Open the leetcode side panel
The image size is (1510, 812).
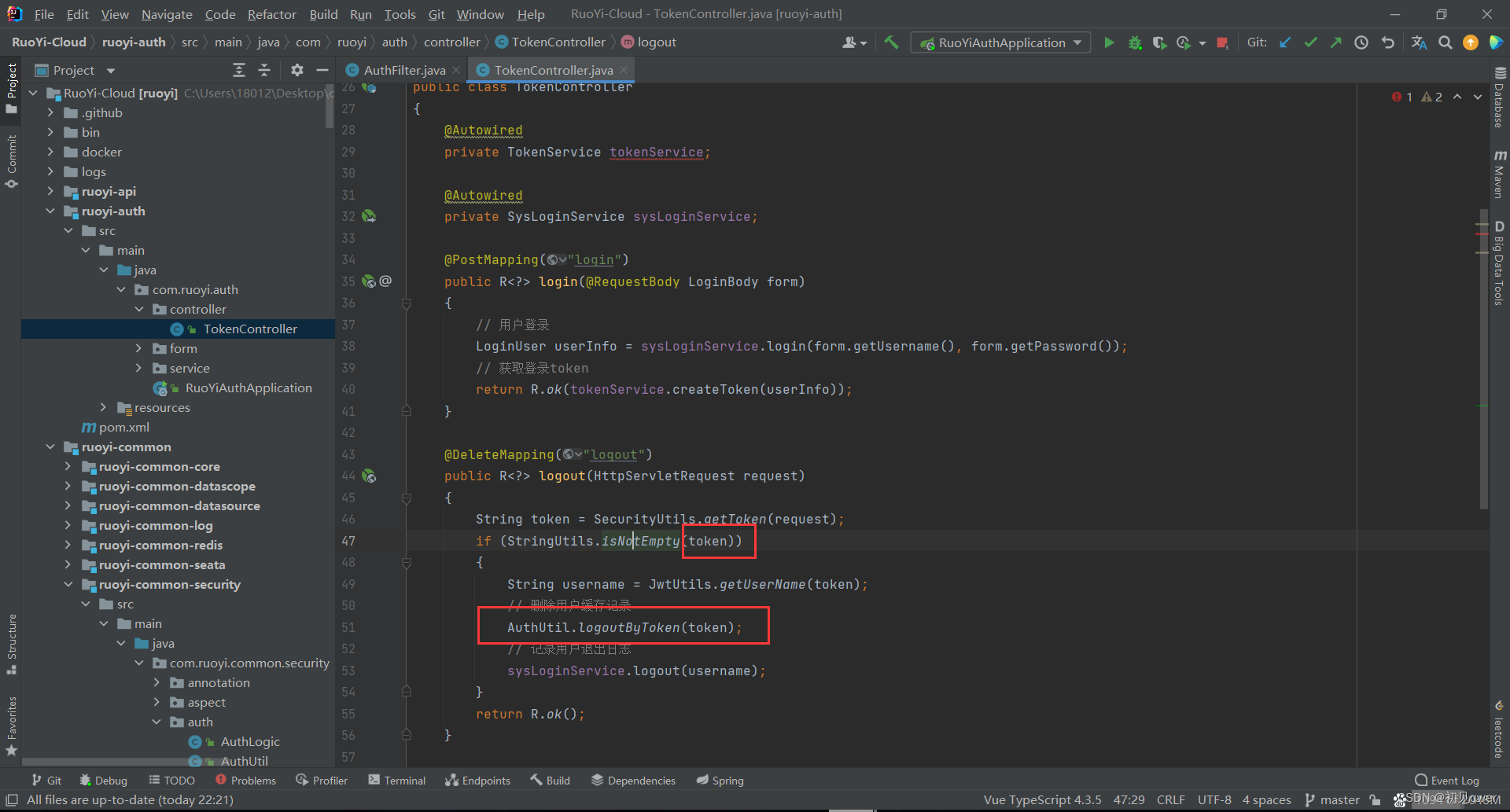point(1499,729)
